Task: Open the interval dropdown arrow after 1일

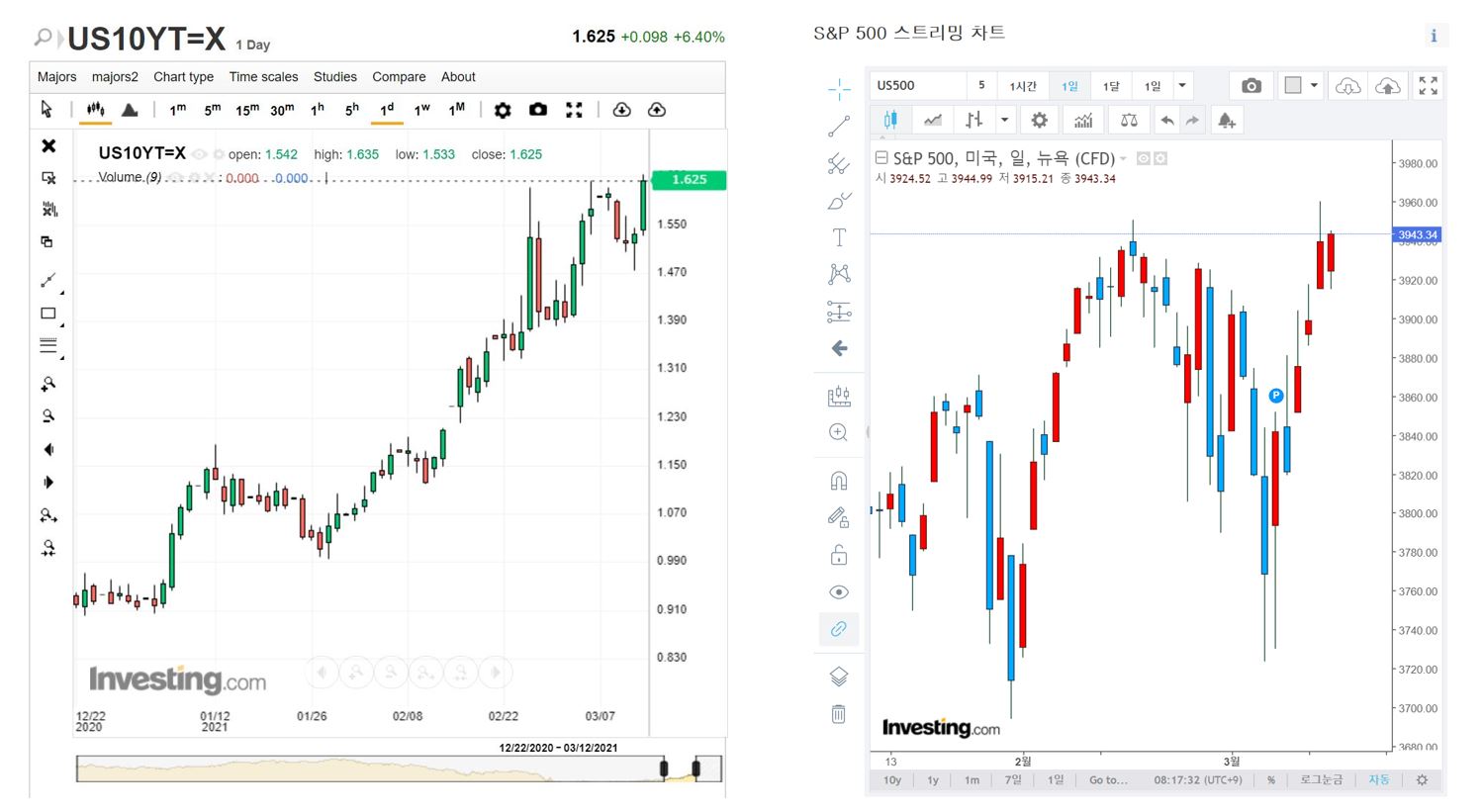Action: tap(1182, 86)
